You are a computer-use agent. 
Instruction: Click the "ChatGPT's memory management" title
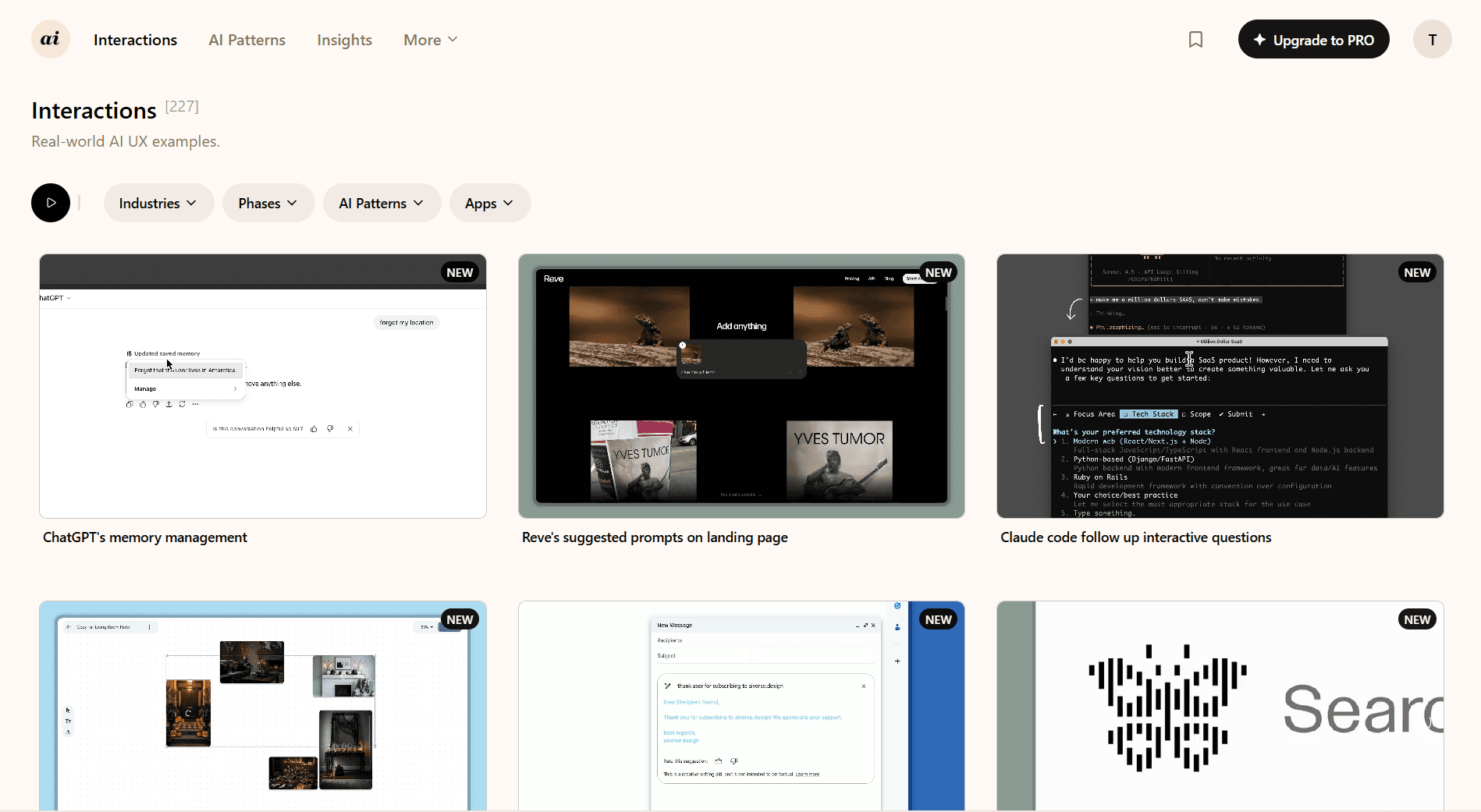(145, 537)
